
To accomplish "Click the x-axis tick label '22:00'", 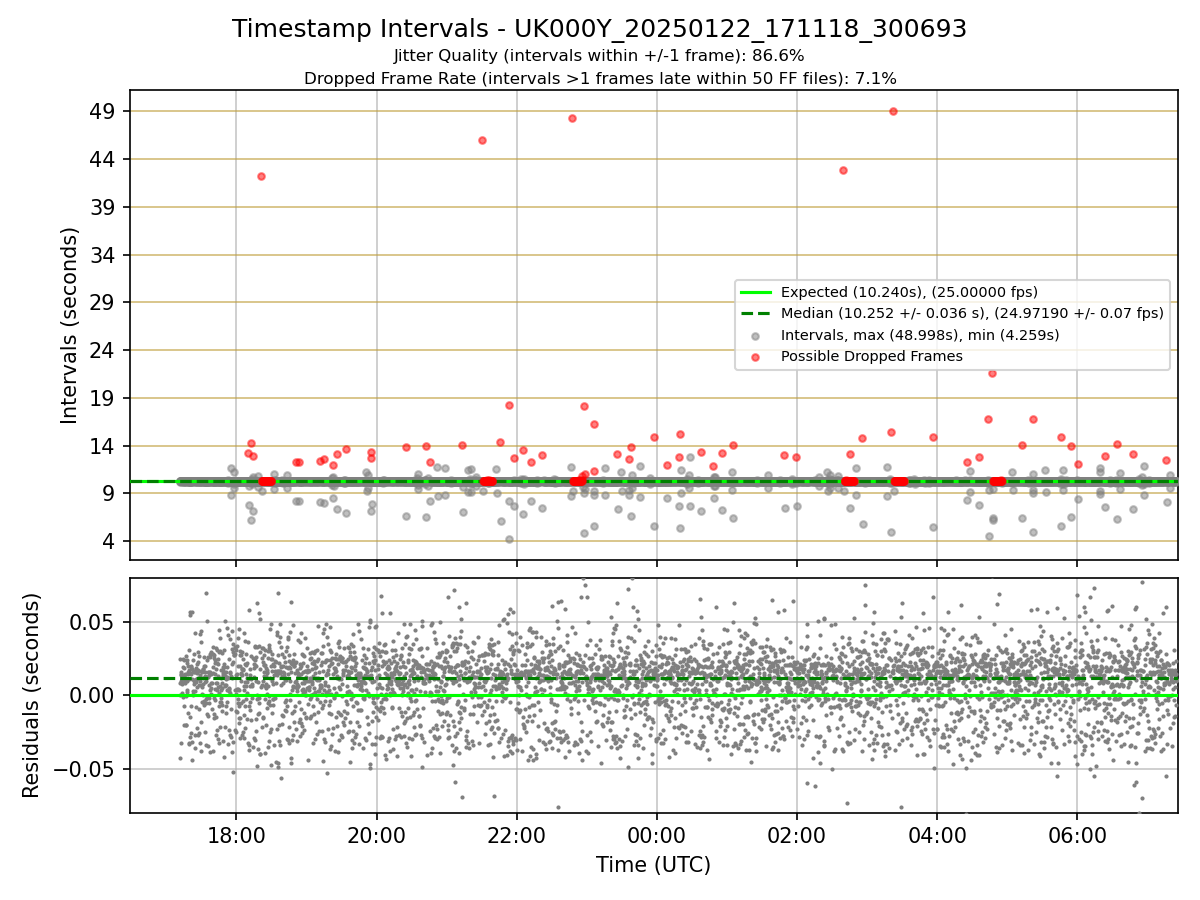I will point(516,835).
